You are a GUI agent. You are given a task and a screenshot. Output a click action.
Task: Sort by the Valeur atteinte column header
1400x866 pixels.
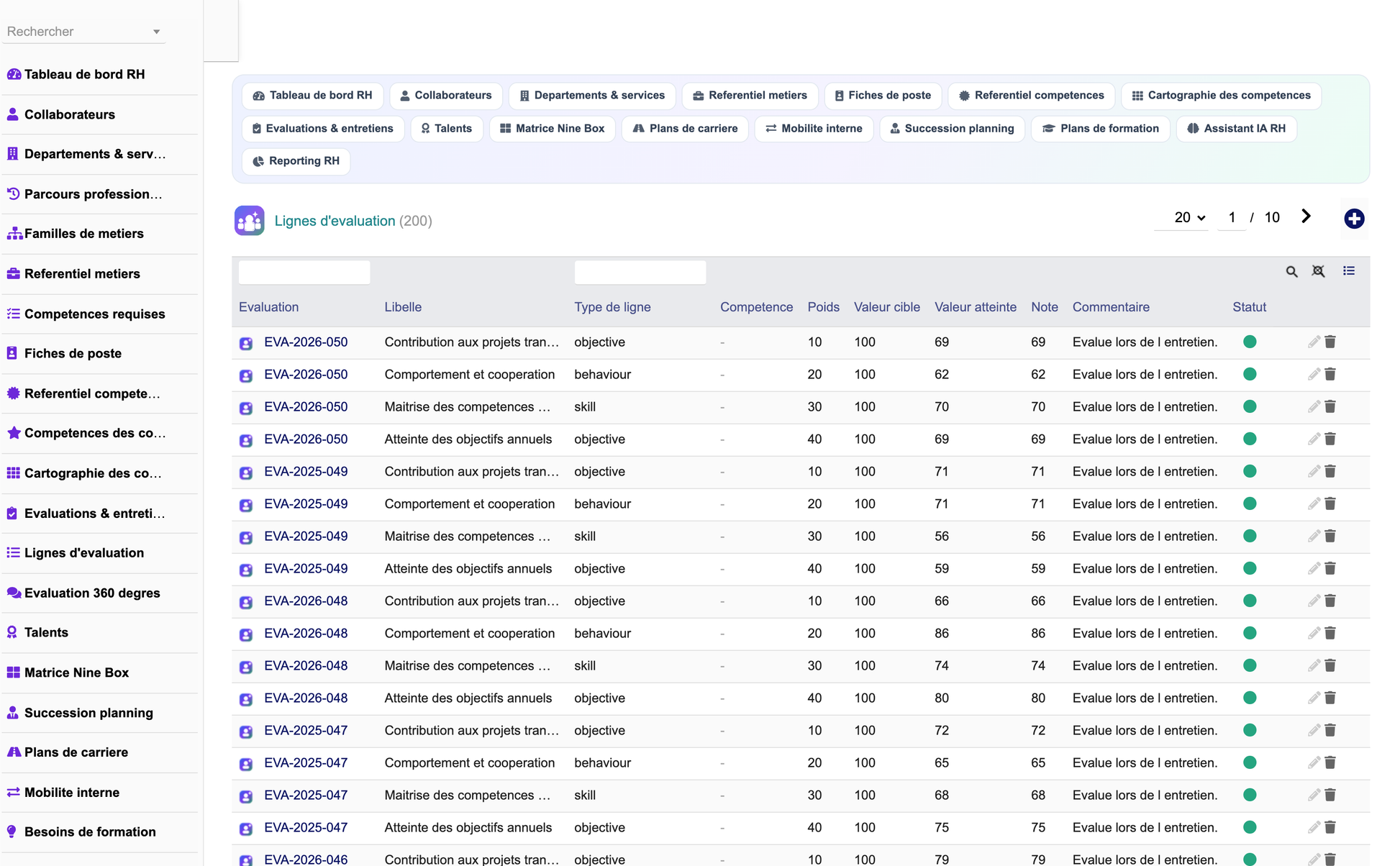pyautogui.click(x=975, y=307)
